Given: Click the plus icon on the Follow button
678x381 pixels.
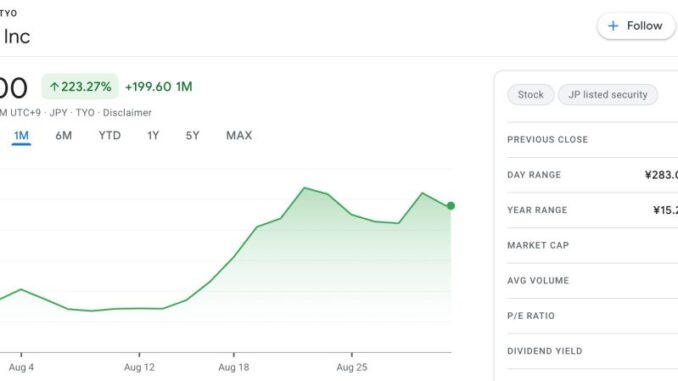Looking at the screenshot, I should click(x=613, y=26).
